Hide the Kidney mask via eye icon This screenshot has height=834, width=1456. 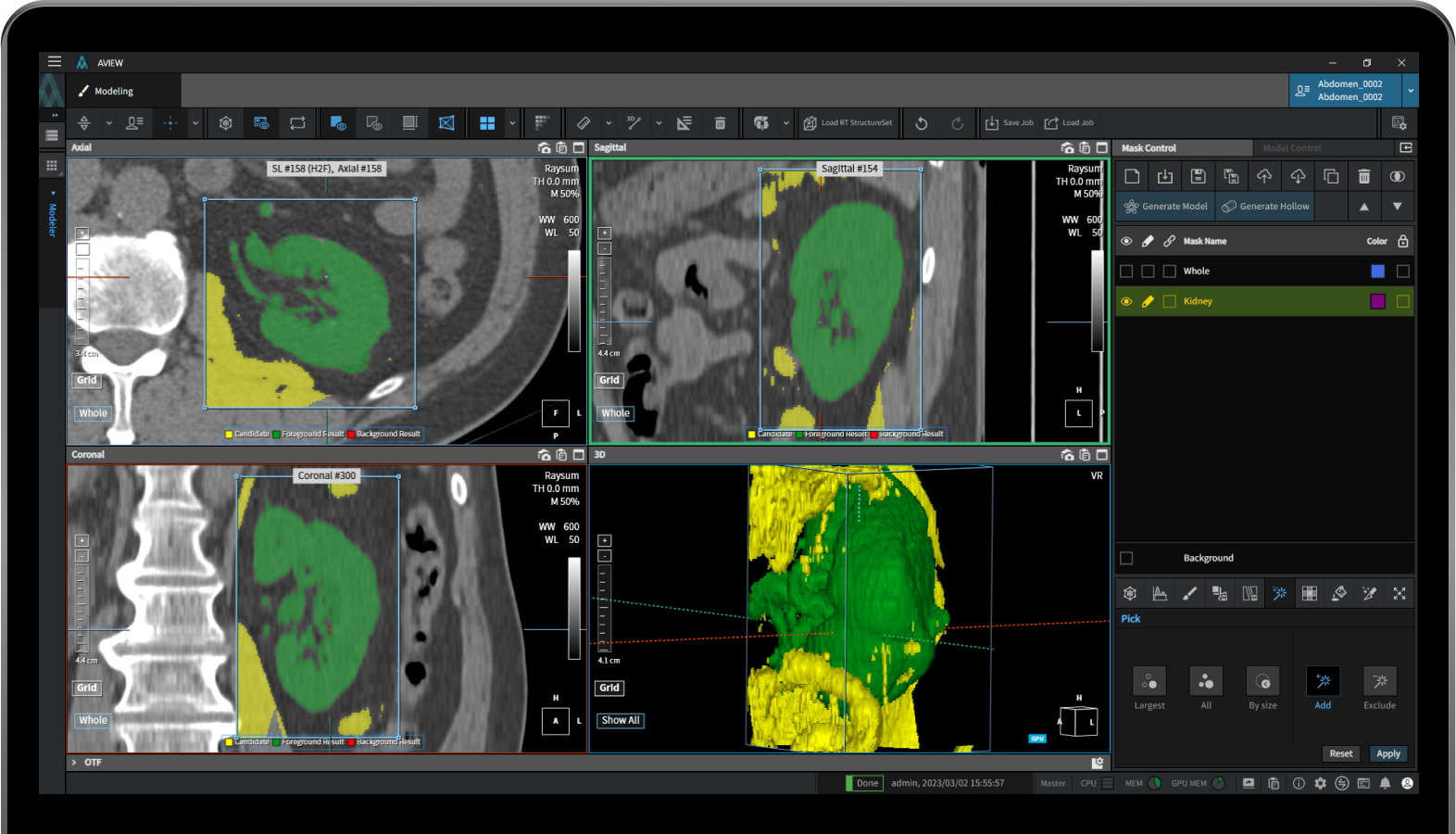1126,301
